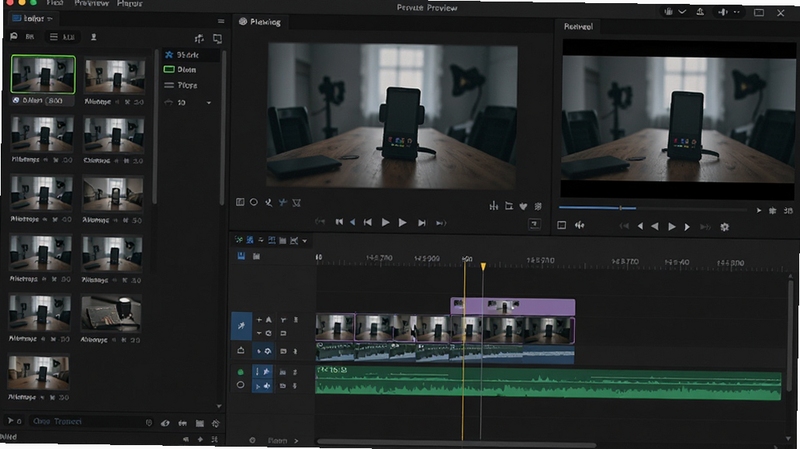This screenshot has width=800, height=449.
Task: Click the window layout icon left of the close X
Action: [759, 12]
